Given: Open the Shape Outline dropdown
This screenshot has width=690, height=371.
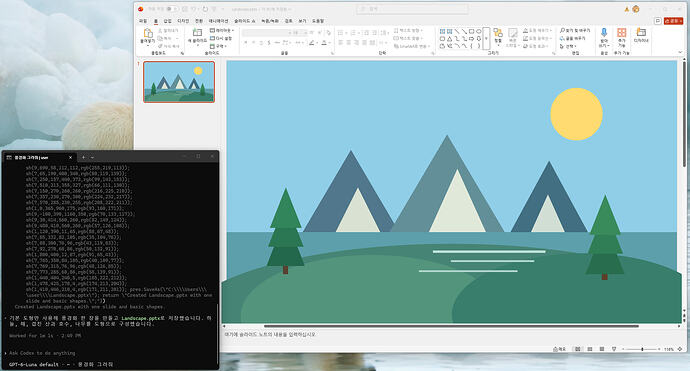Looking at the screenshot, I should (x=536, y=38).
